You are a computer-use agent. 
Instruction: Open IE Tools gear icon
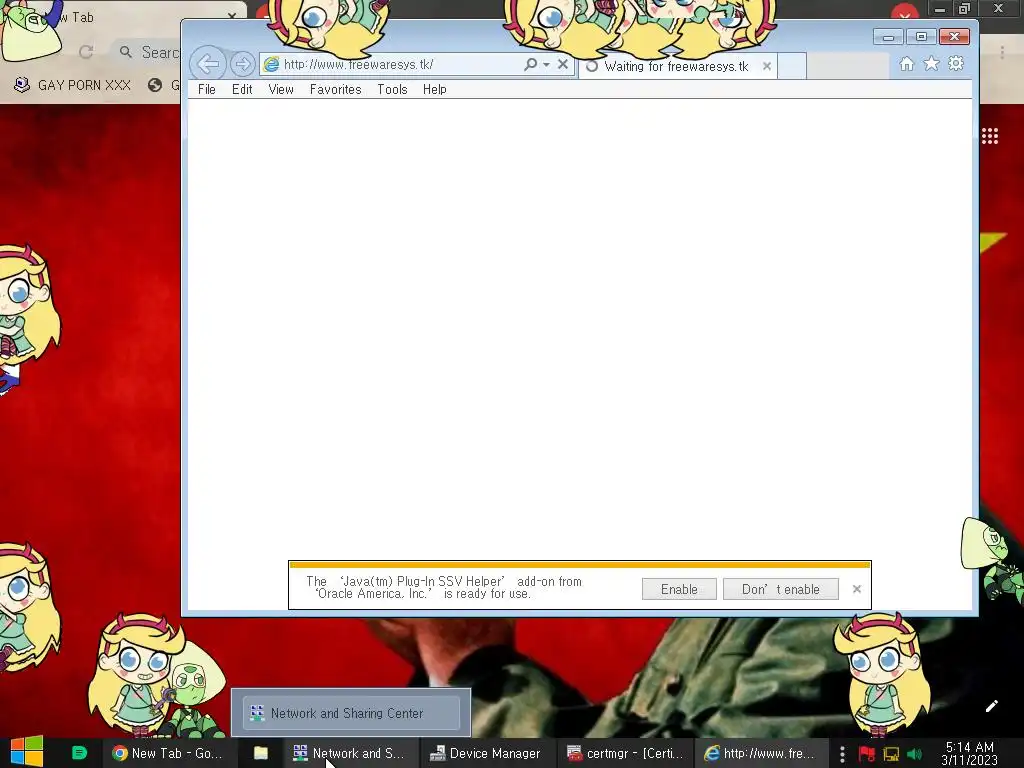(x=956, y=63)
